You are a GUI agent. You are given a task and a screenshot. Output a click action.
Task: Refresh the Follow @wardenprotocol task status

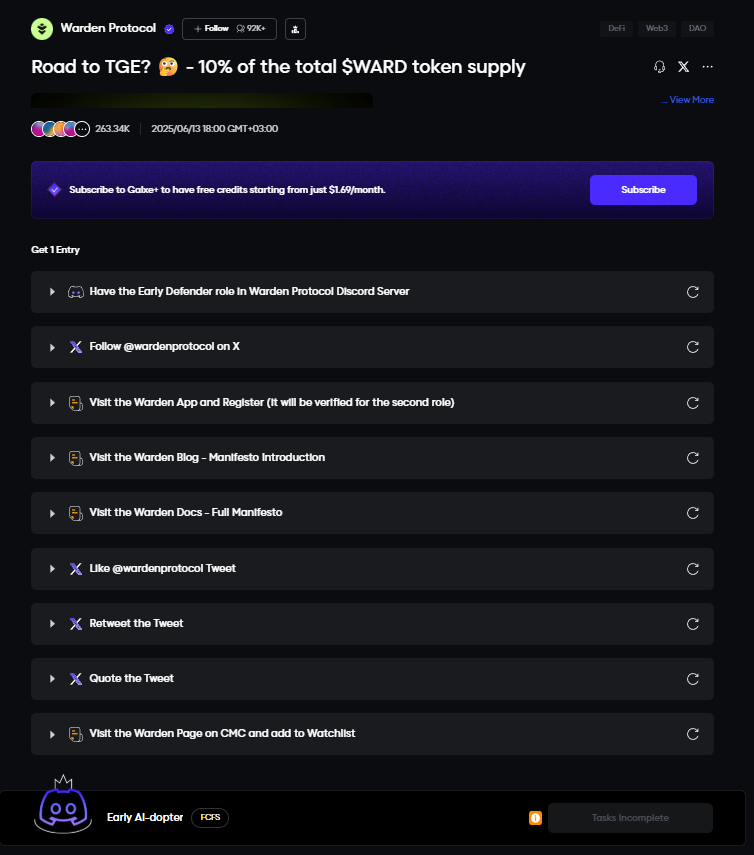(692, 347)
